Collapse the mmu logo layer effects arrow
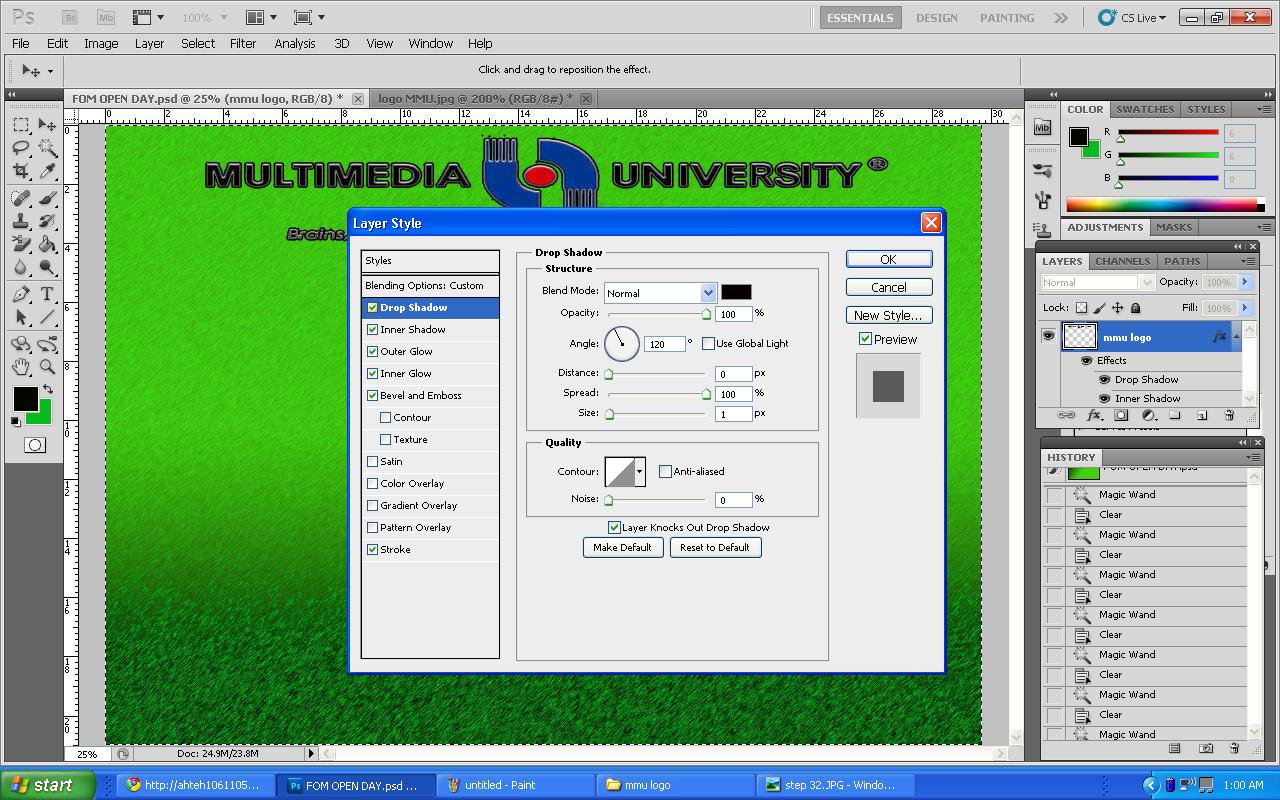Image resolution: width=1280 pixels, height=800 pixels. (x=1237, y=338)
